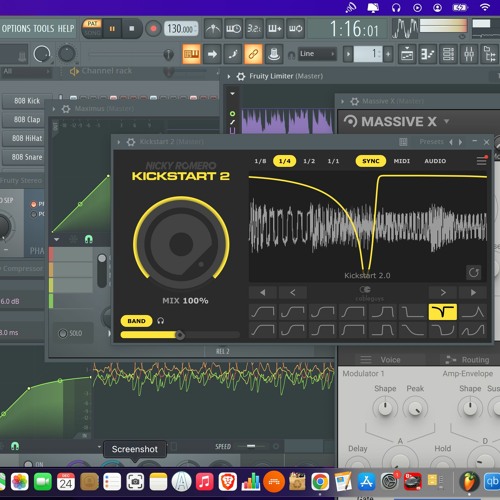The height and width of the screenshot is (500, 500).
Task: Expand the dropdown triangle below Maximus envelope
Action: pyautogui.click(x=56, y=239)
